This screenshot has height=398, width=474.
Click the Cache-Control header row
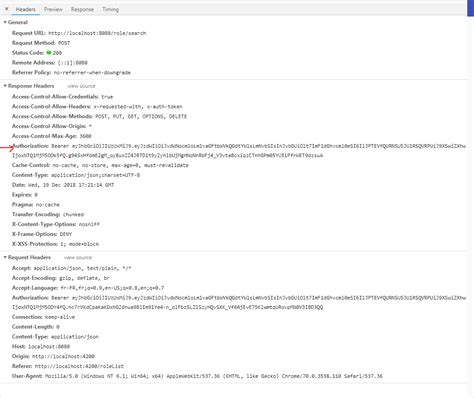(100, 165)
